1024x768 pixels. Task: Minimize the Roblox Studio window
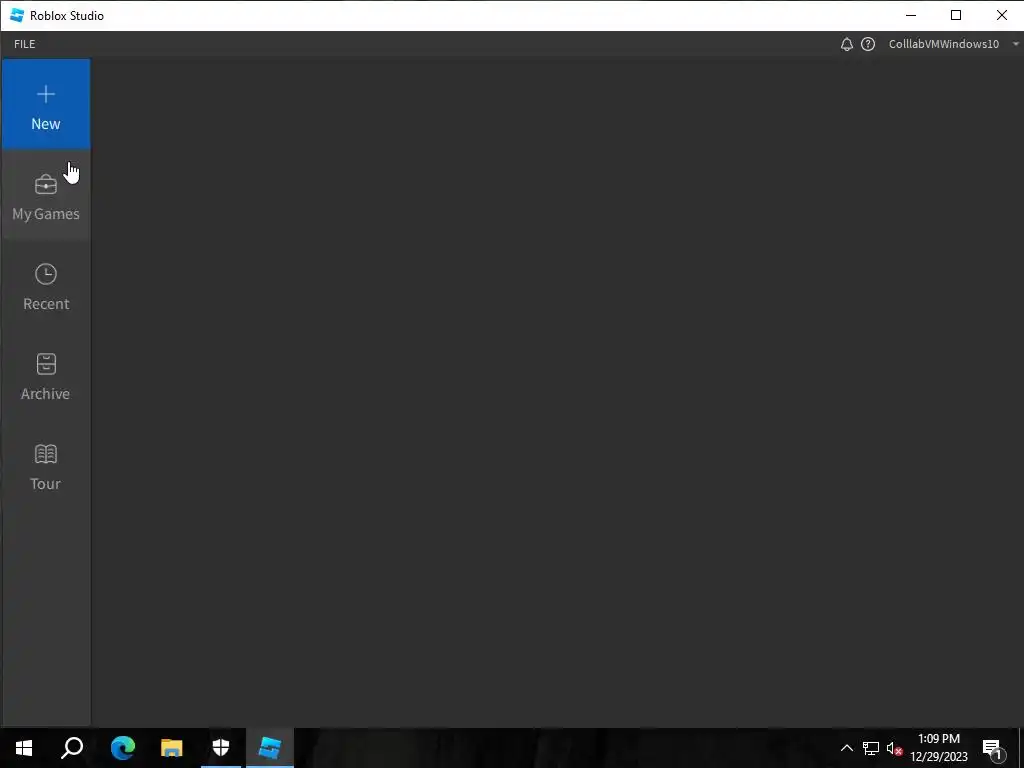(x=911, y=15)
